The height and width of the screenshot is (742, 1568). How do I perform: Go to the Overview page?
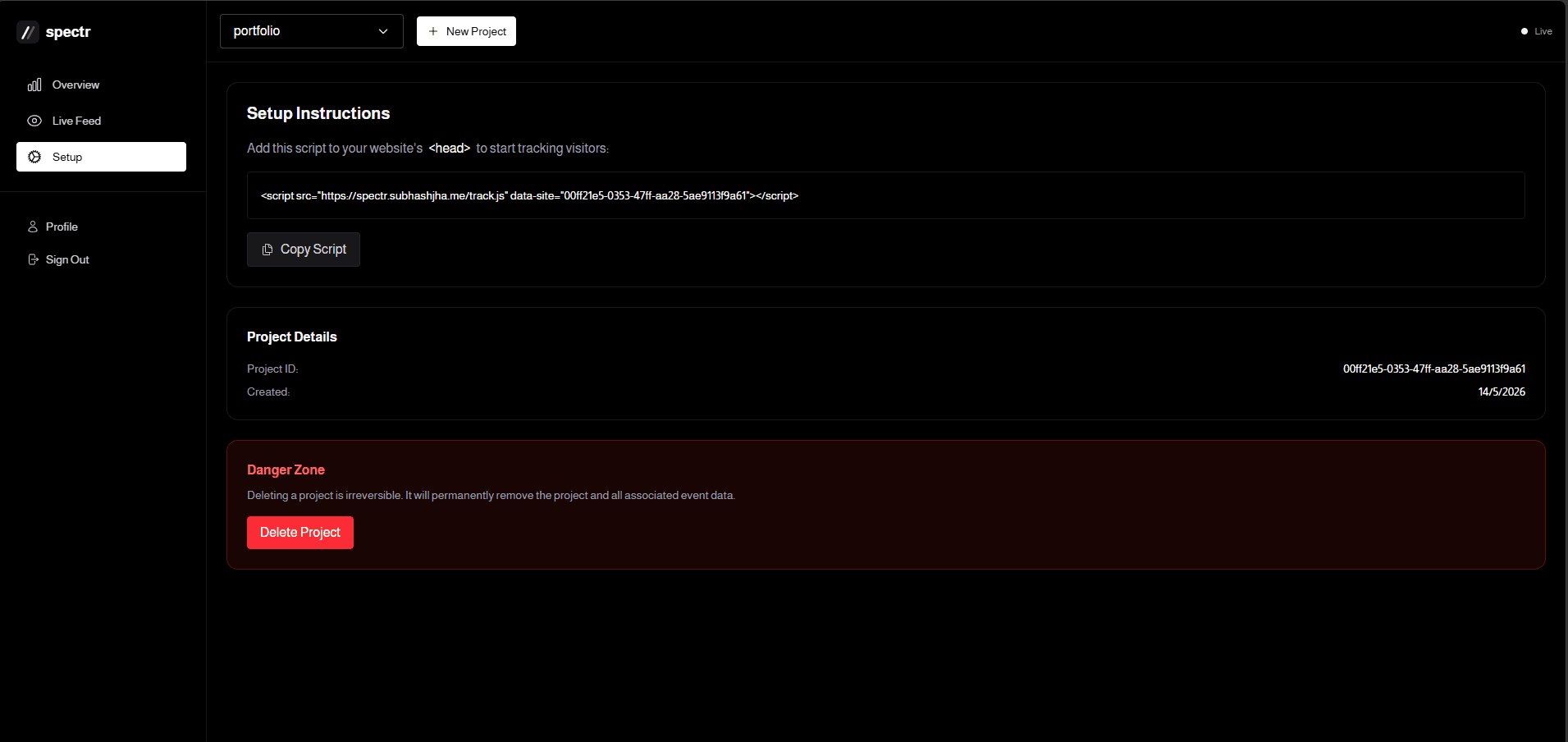coord(101,85)
